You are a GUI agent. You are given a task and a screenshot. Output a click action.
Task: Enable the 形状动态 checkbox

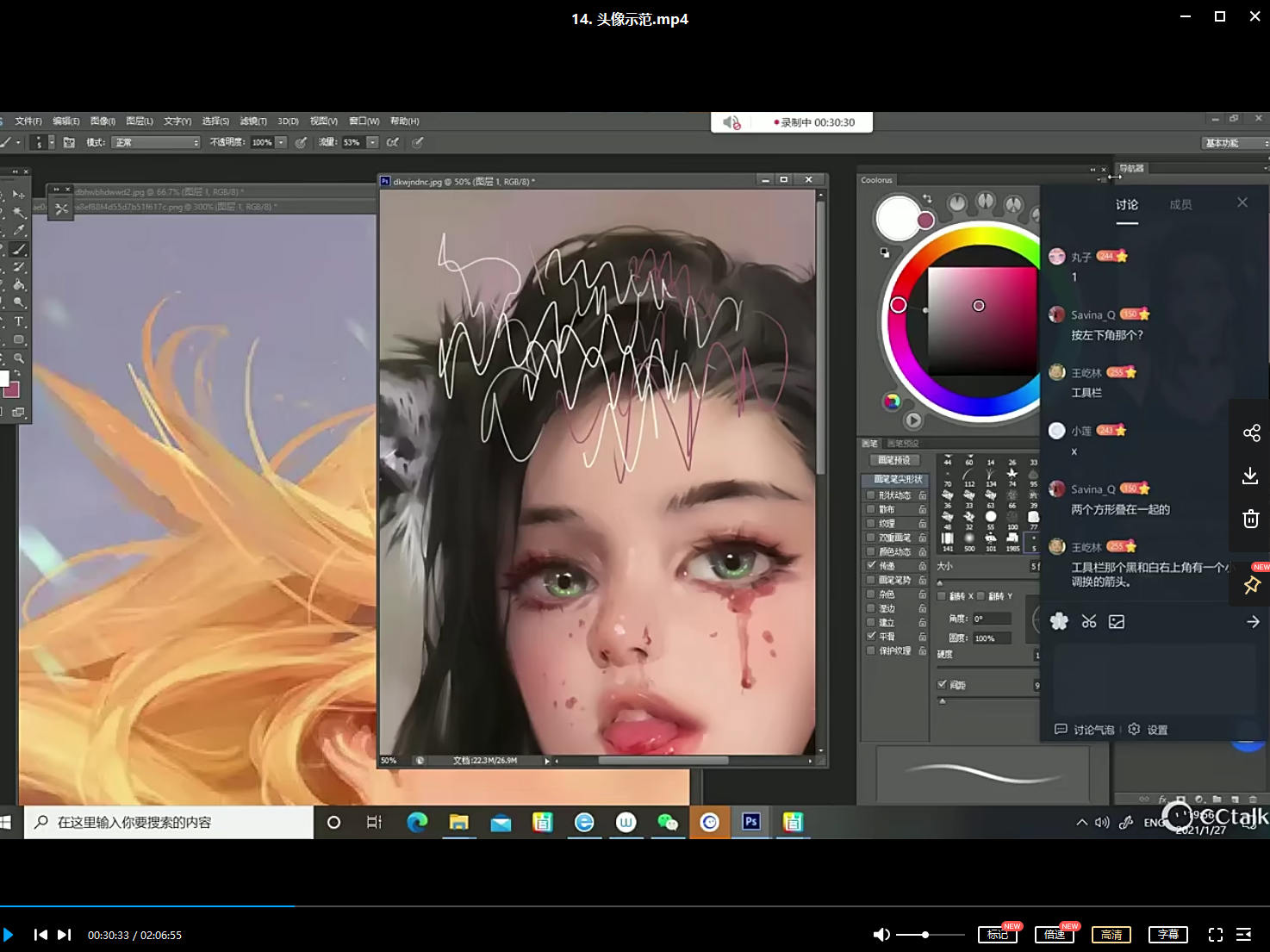[871, 495]
